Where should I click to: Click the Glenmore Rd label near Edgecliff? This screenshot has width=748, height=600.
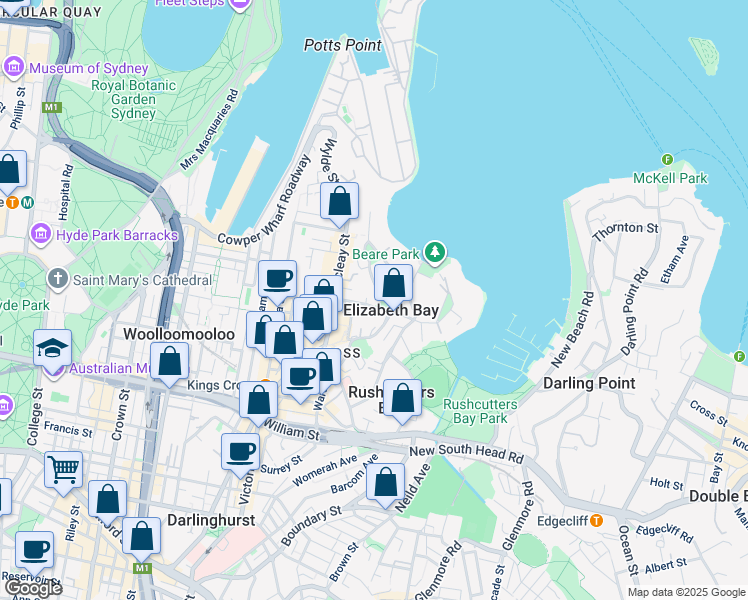[x=518, y=516]
